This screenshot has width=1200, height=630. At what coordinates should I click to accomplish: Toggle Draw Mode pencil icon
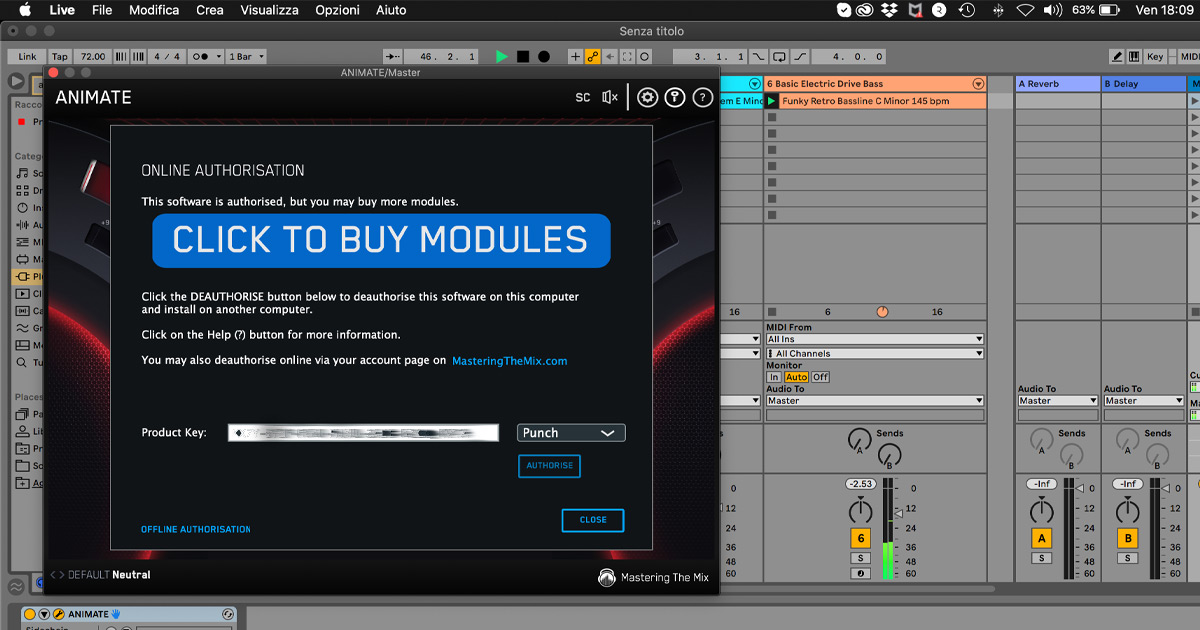[1117, 57]
